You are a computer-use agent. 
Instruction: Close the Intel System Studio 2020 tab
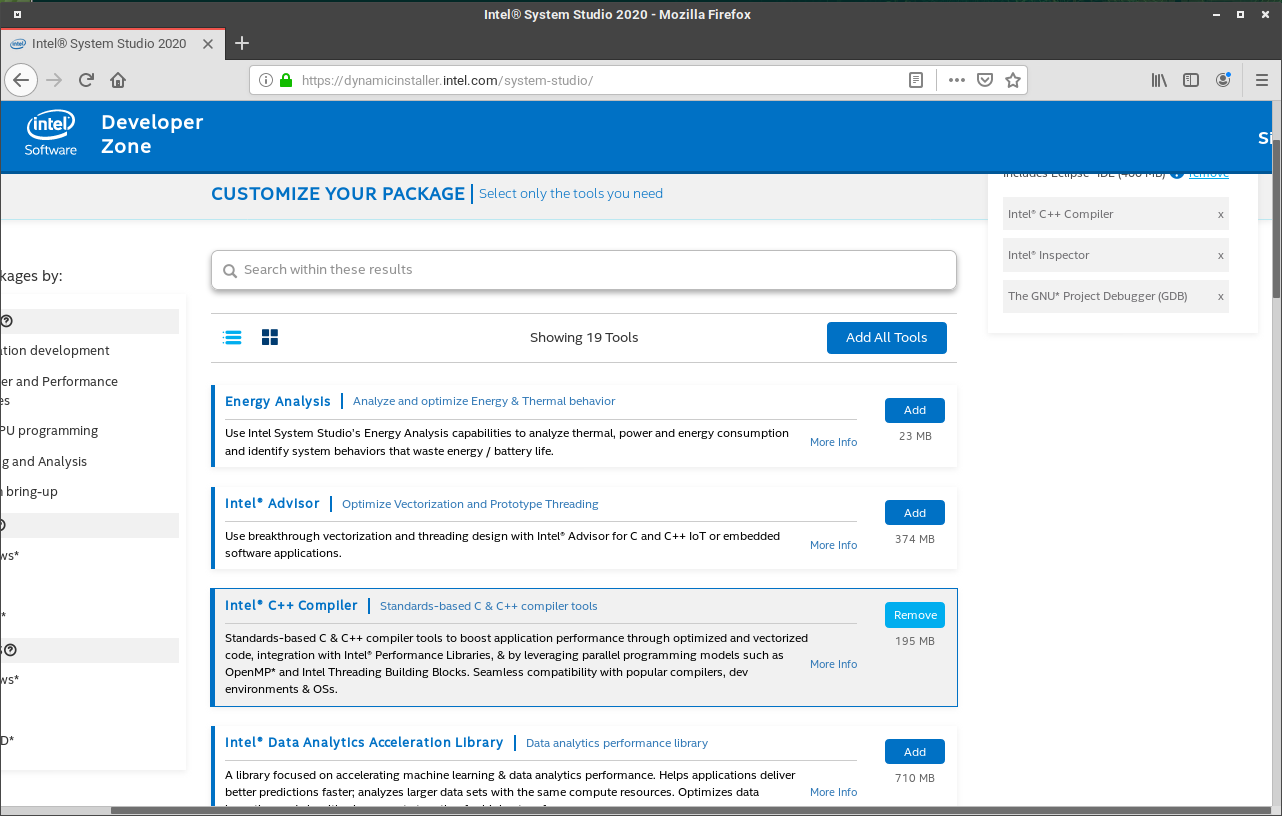(208, 44)
